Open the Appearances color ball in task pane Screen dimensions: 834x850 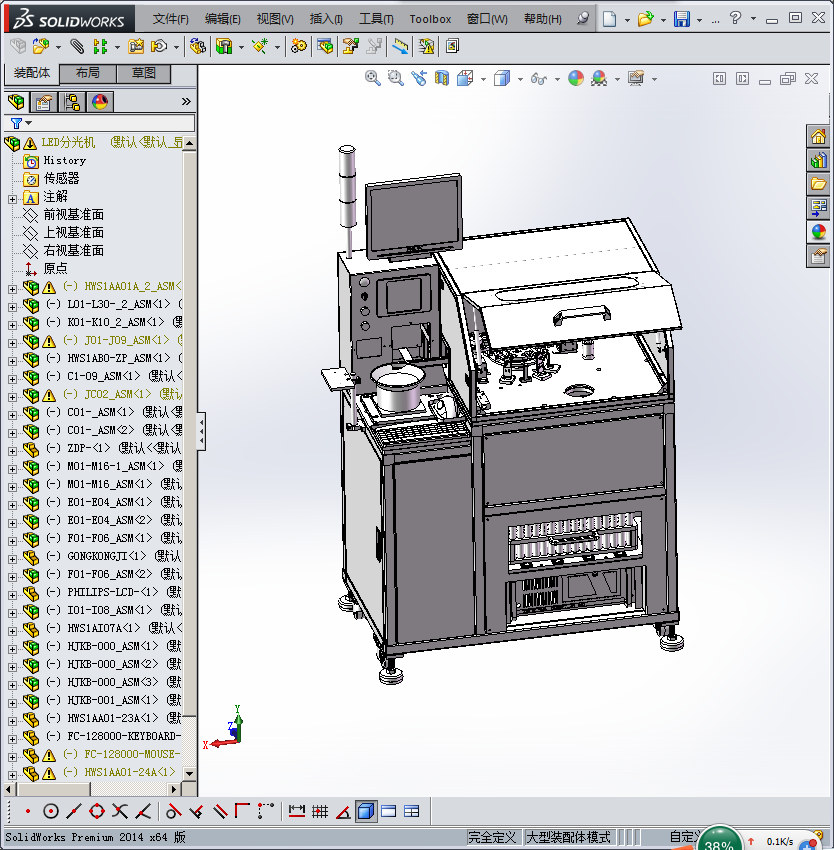tap(818, 231)
